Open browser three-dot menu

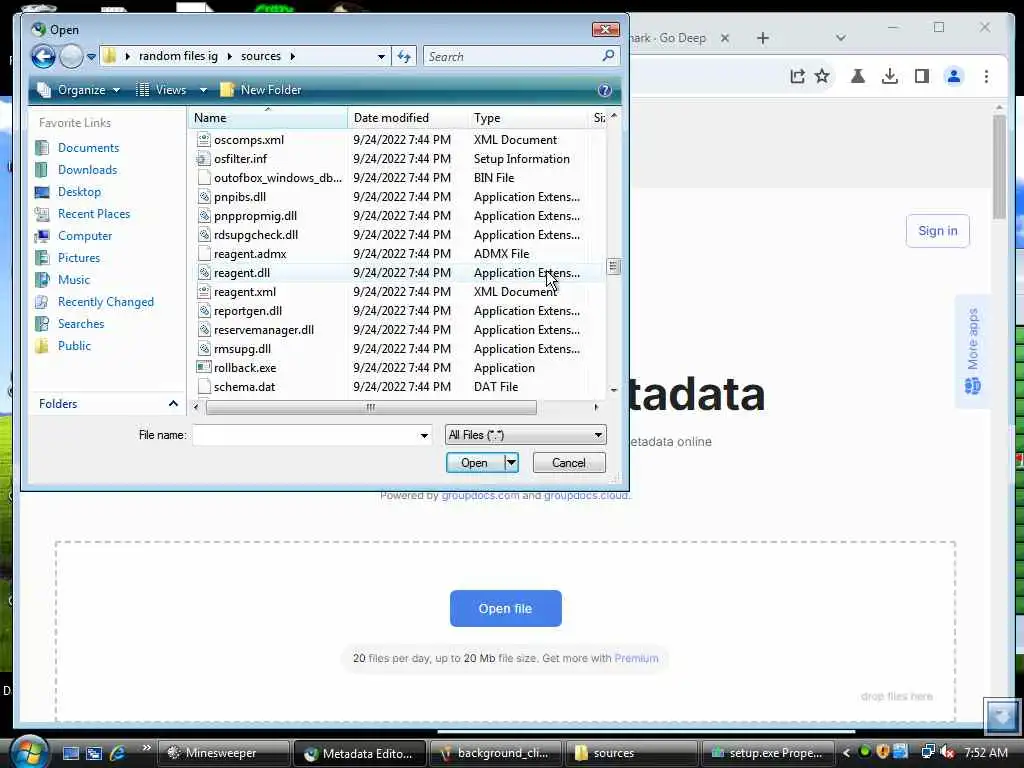click(986, 76)
